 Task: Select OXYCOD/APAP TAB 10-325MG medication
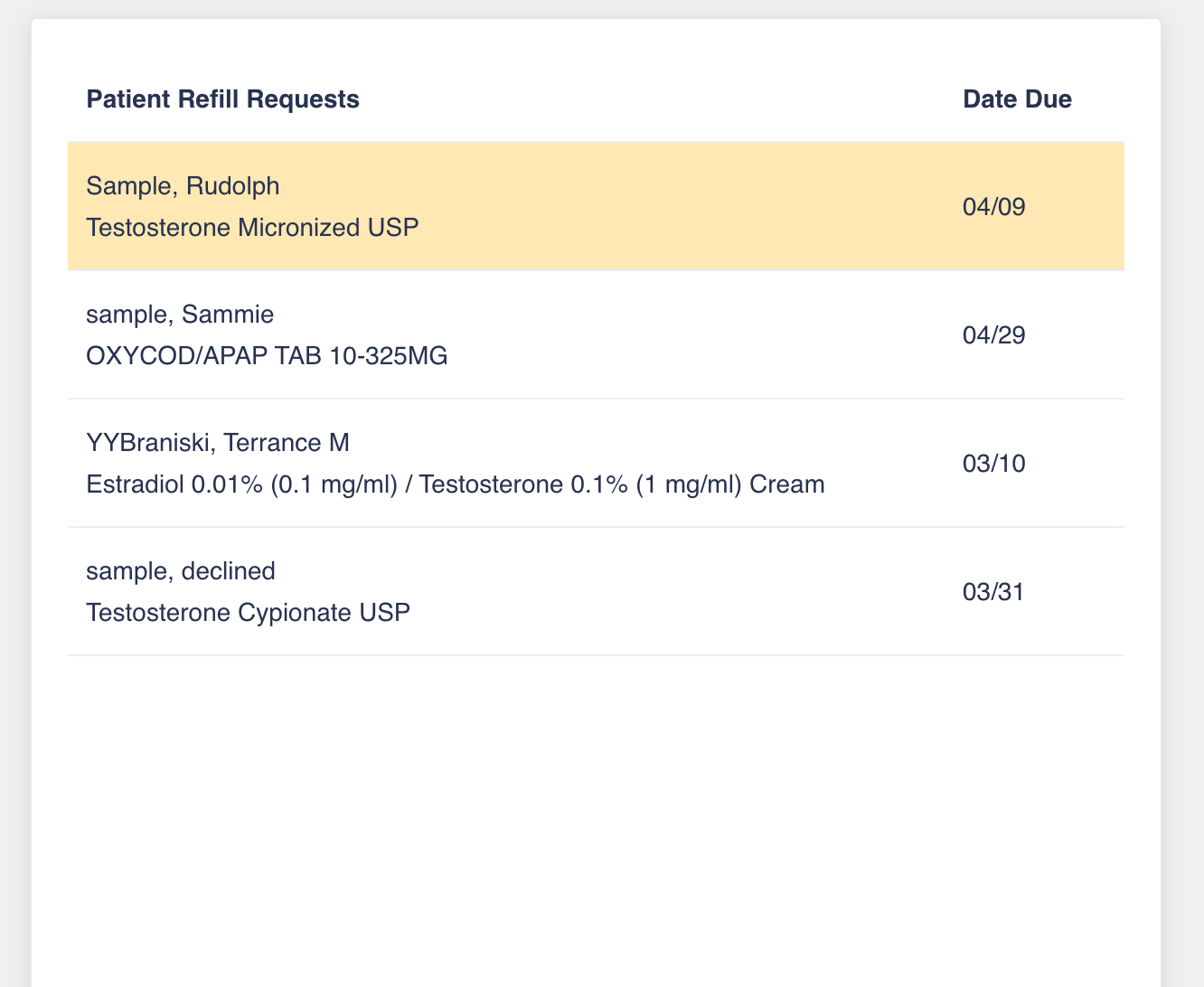(267, 356)
